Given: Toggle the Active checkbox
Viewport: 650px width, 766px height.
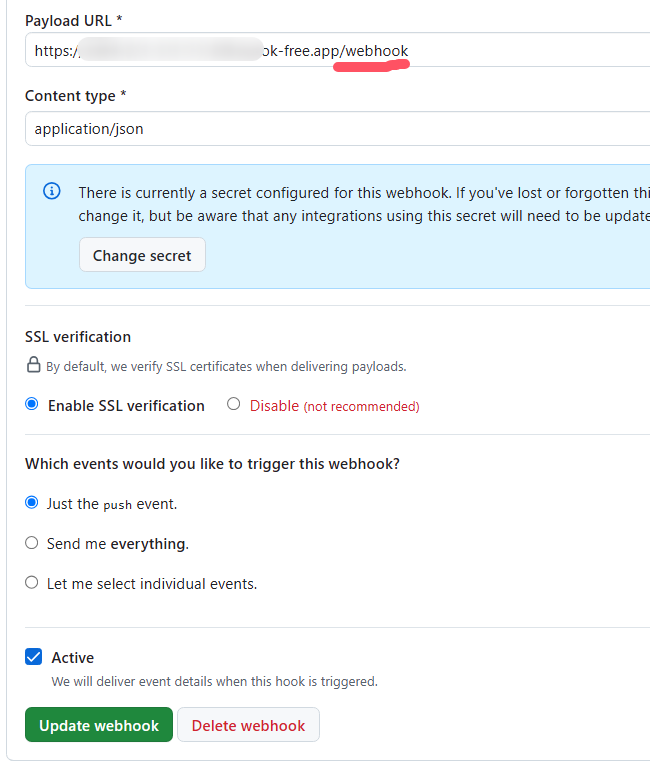Looking at the screenshot, I should coord(34,657).
